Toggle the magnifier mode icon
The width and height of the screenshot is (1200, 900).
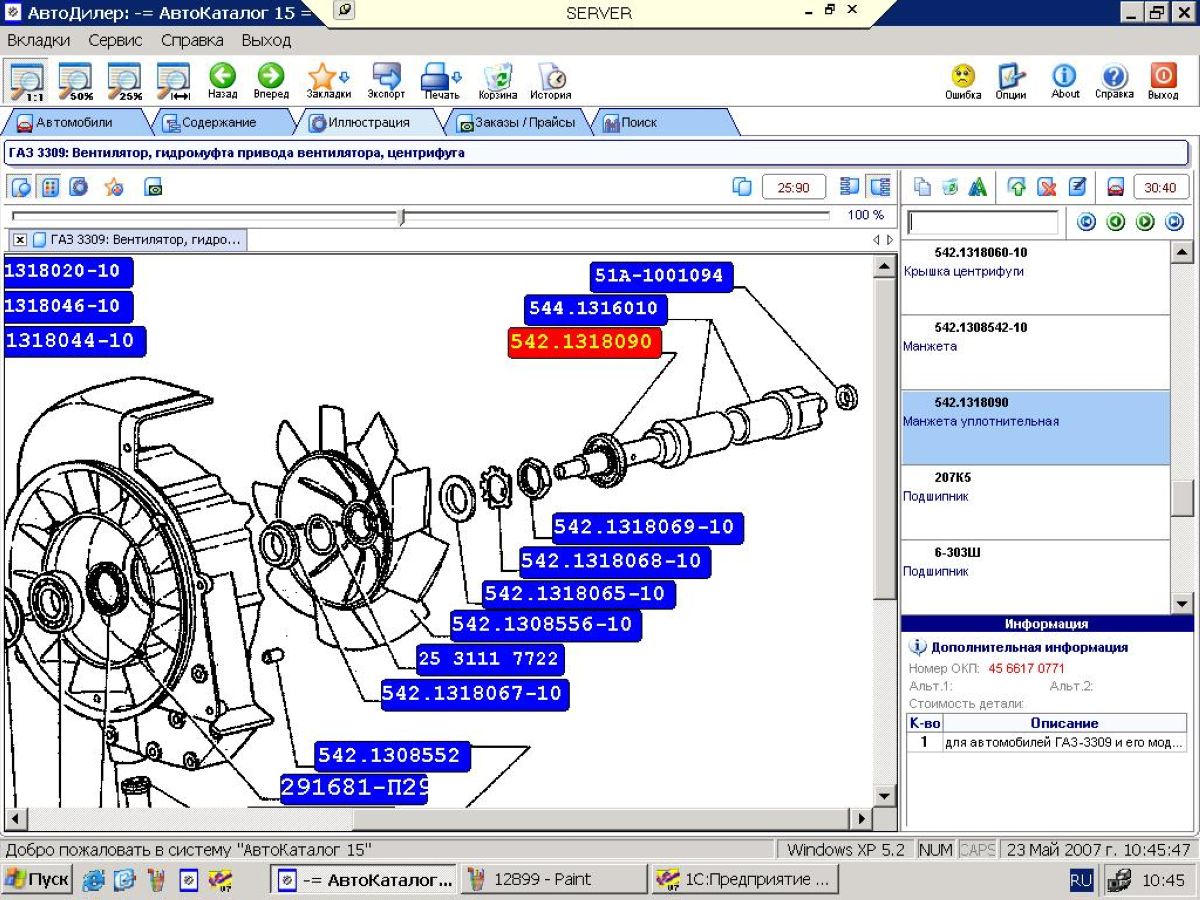click(21, 187)
